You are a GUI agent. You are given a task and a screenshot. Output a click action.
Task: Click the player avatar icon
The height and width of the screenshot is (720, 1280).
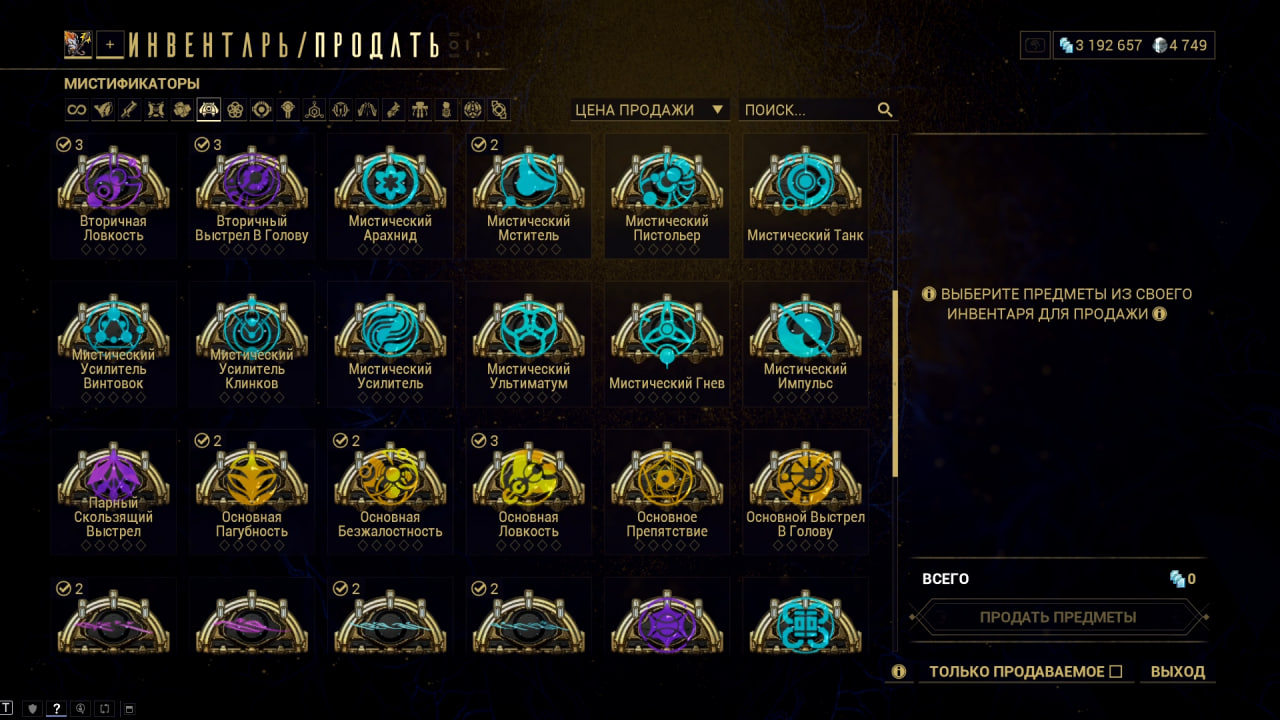tap(77, 44)
